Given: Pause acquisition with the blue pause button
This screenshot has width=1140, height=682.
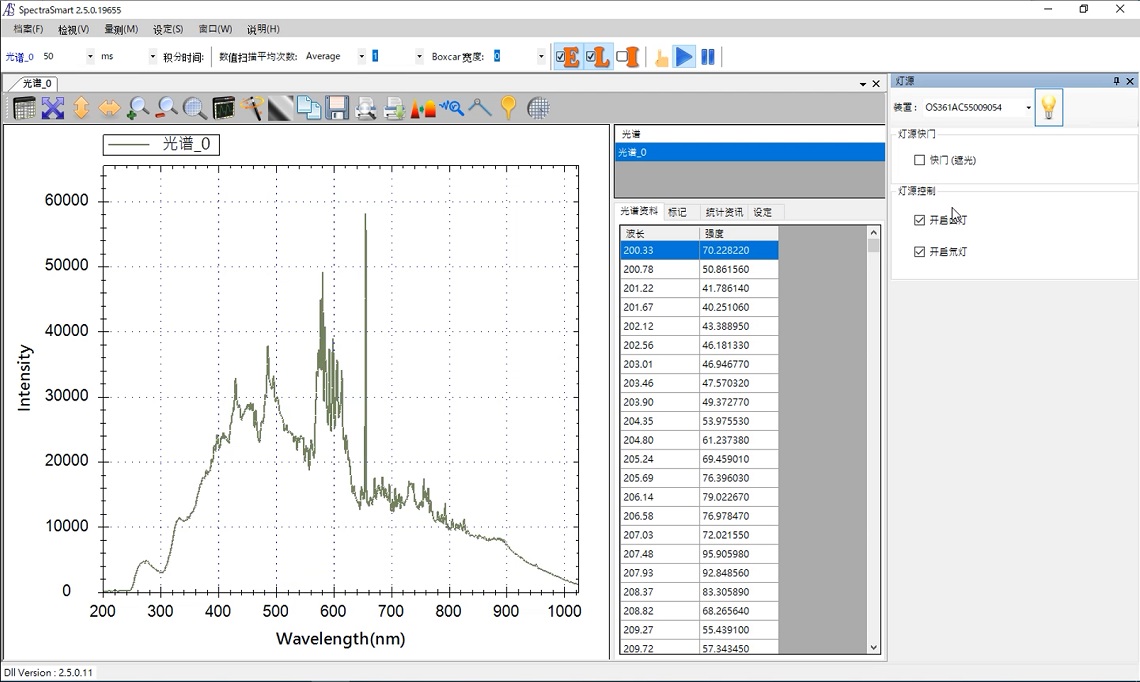Looking at the screenshot, I should coord(708,57).
